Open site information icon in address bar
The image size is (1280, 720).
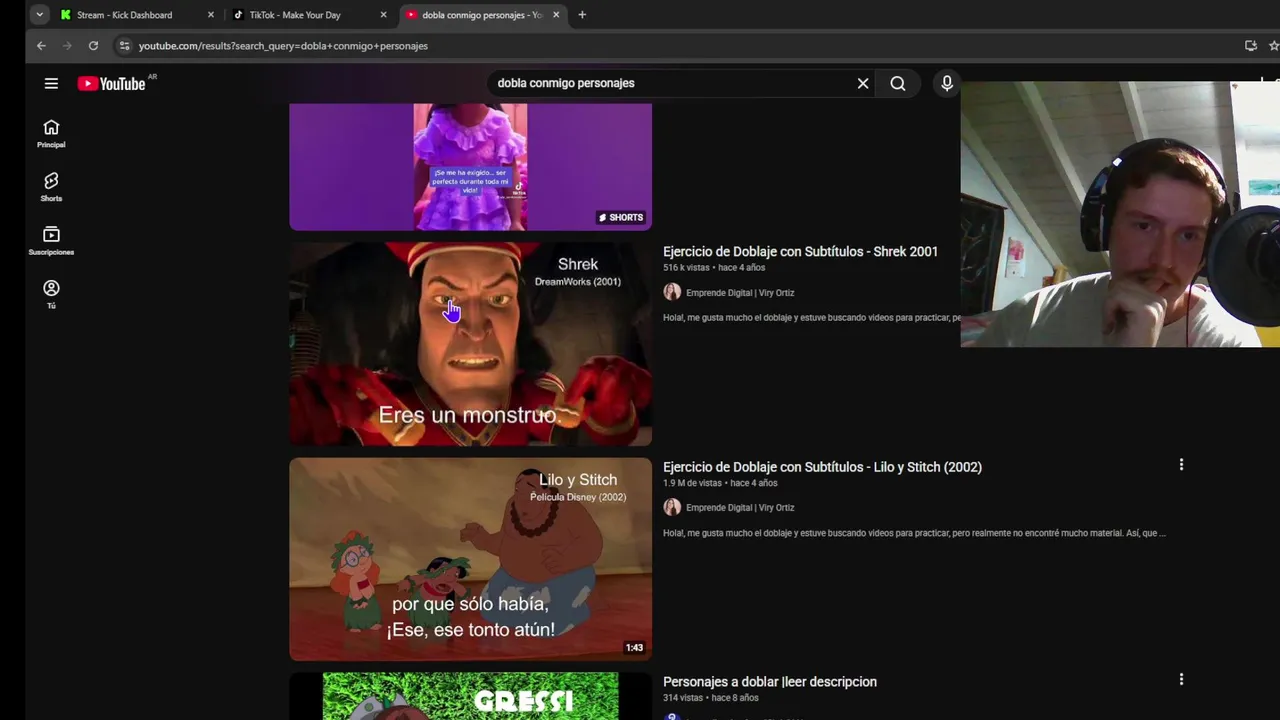(124, 46)
